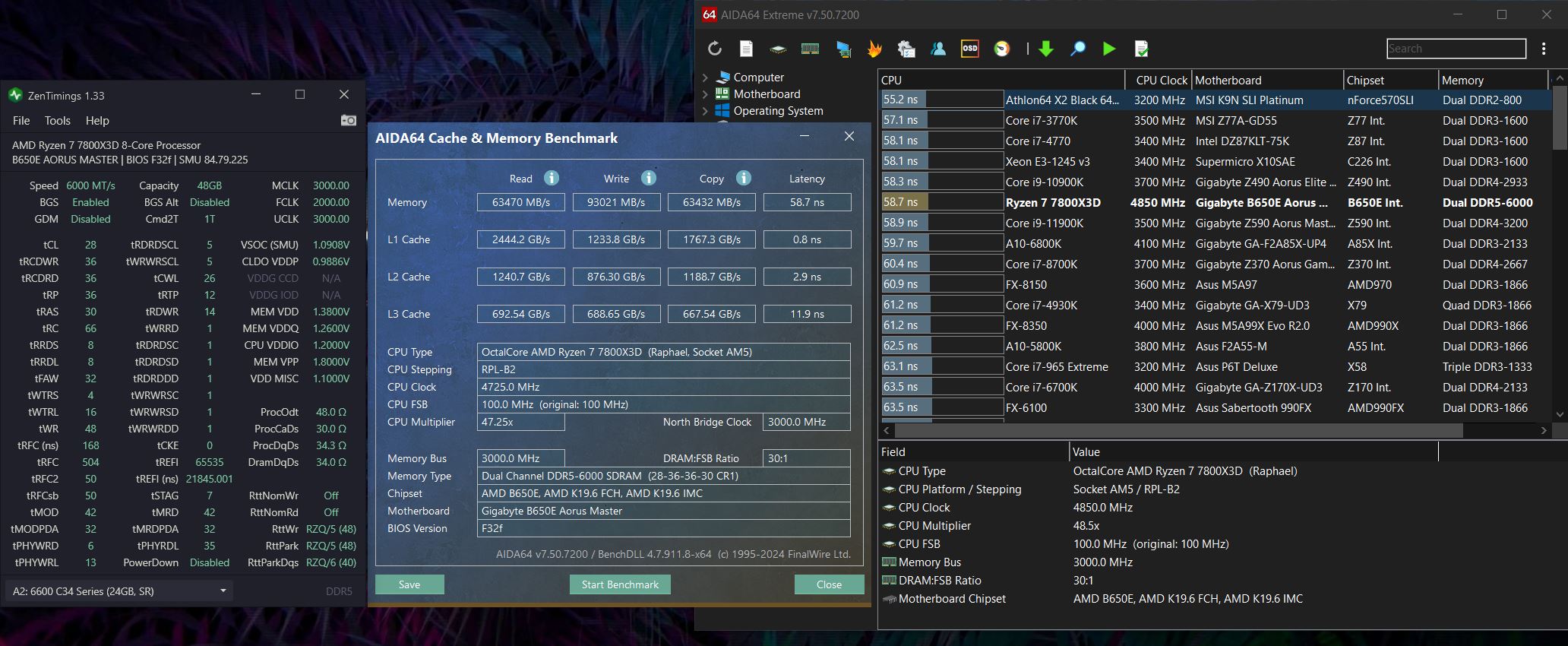1568x646 pixels.
Task: Open the ZenTimings memory module dropdown
Action: (119, 591)
